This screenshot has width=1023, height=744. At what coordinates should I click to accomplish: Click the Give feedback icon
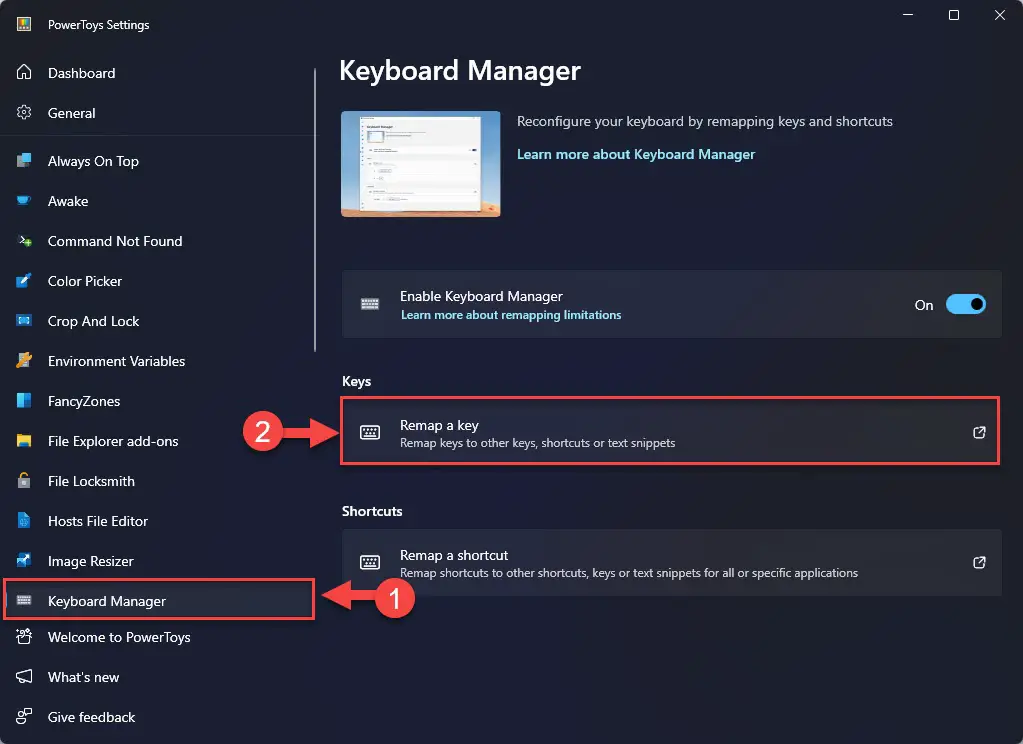tap(24, 717)
